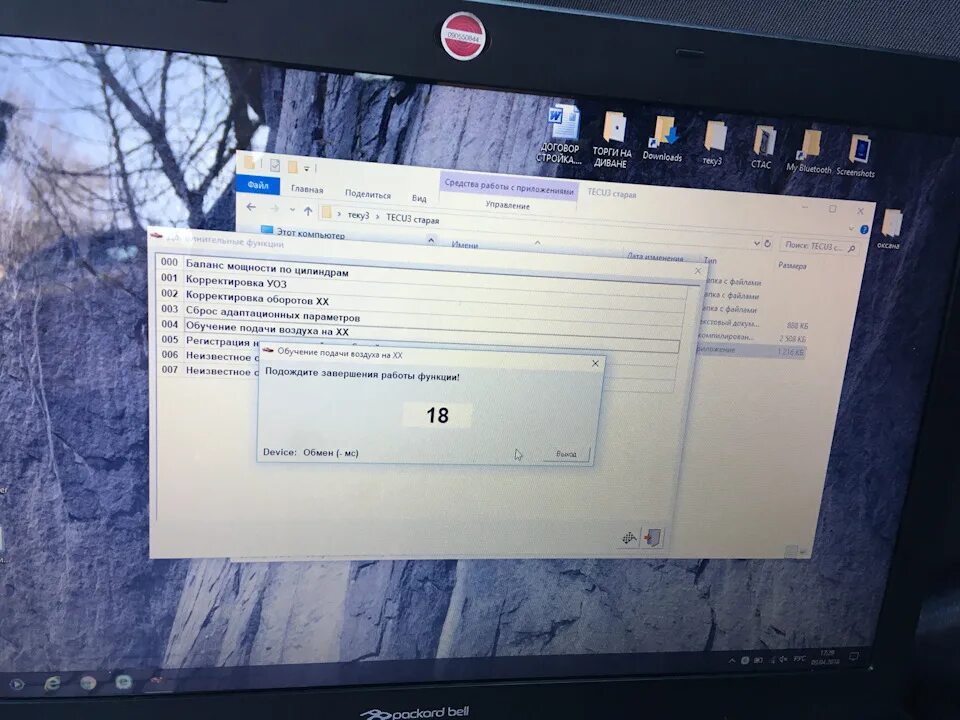Open the Управление ribbon tab
This screenshot has height=720, width=960.
pyautogui.click(x=507, y=205)
